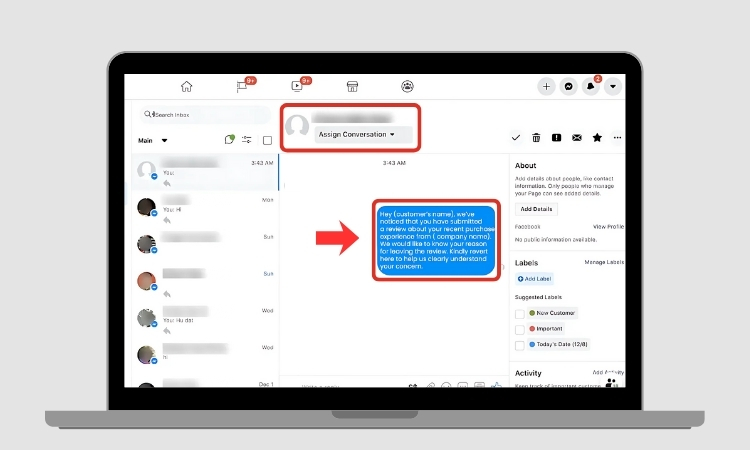Go to Facebook Home icon
Viewport: 750px width, 450px height.
coord(186,87)
